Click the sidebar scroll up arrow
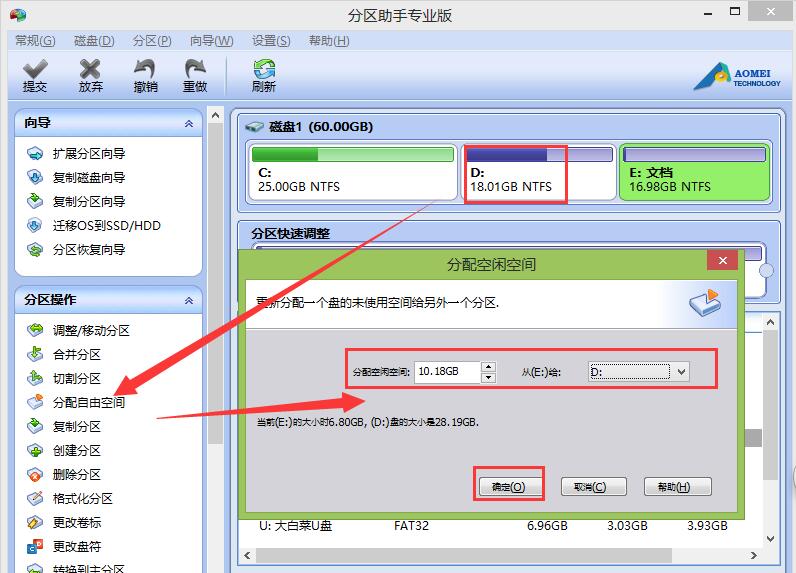Image resolution: width=796 pixels, height=573 pixels. click(215, 116)
